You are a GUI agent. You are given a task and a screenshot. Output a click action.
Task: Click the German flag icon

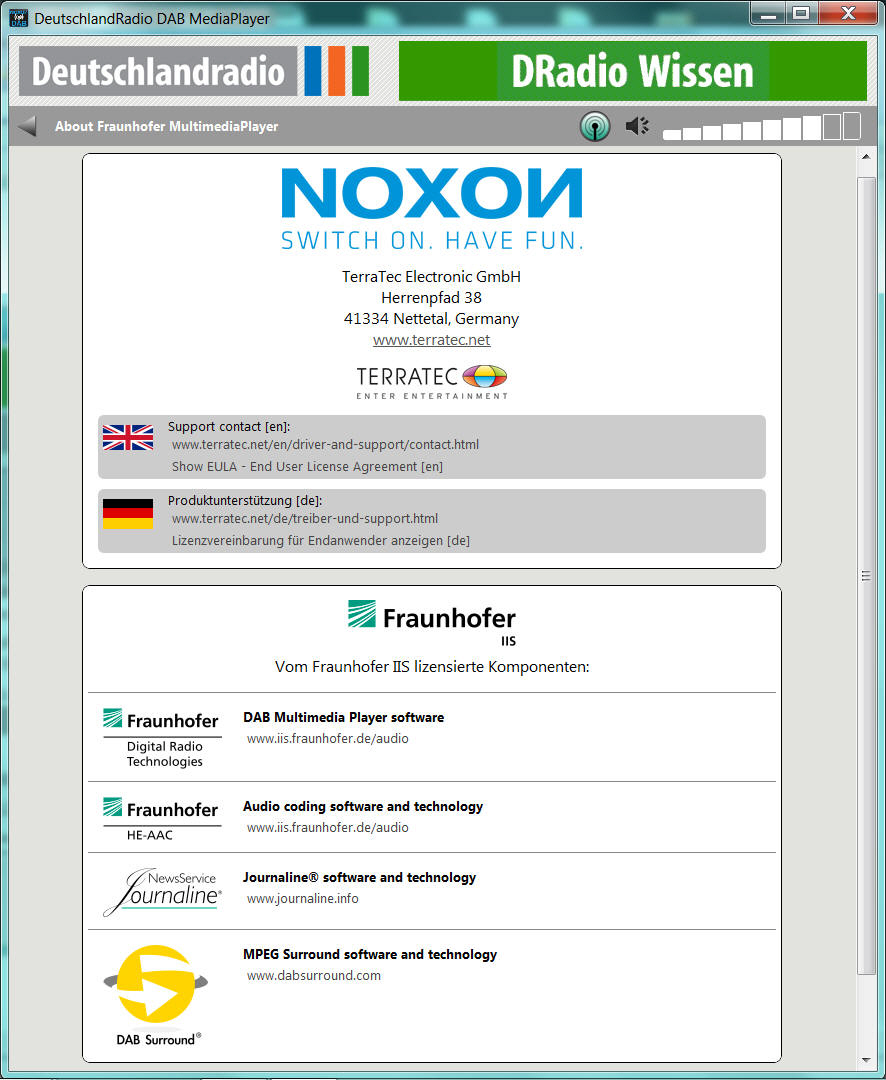(x=127, y=514)
